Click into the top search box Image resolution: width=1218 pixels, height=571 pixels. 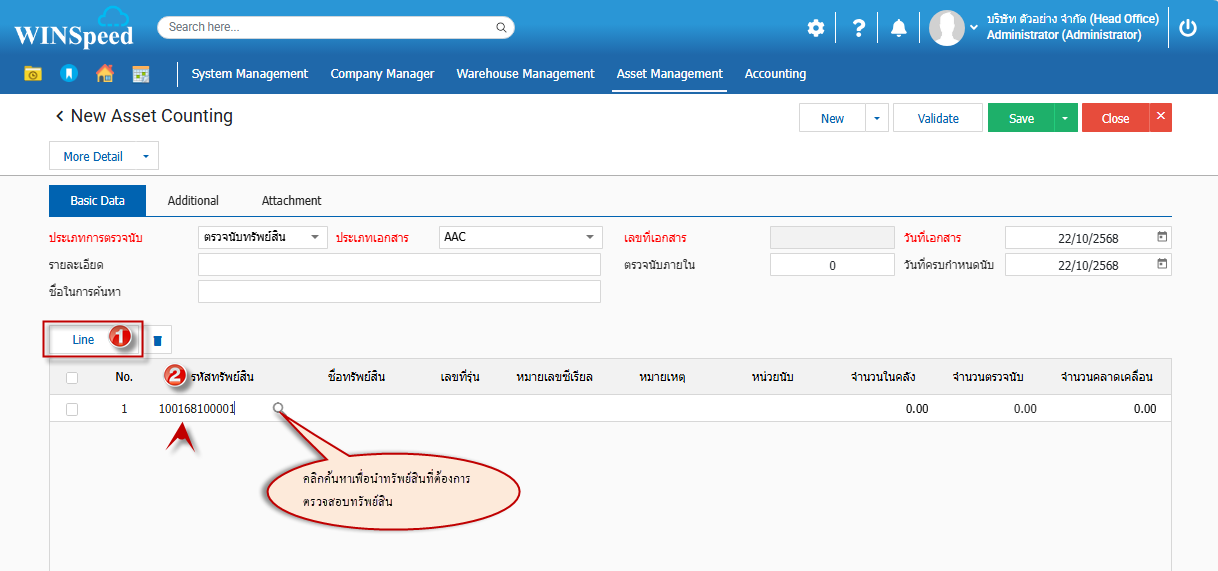(335, 27)
